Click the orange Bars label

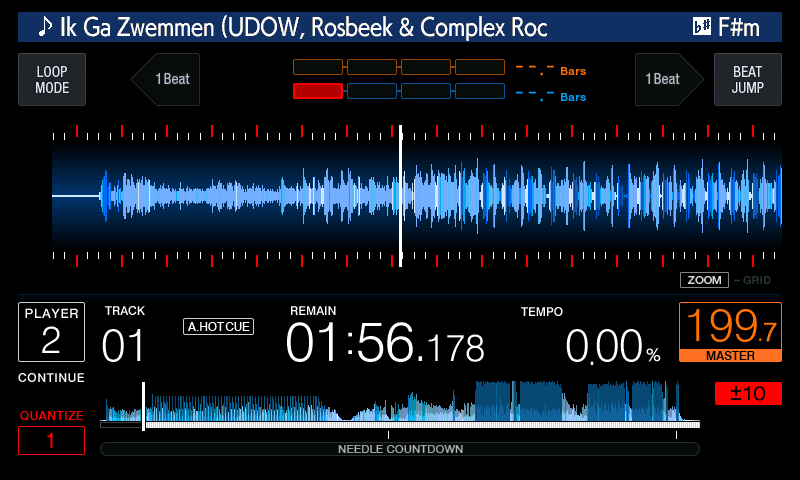[573, 71]
